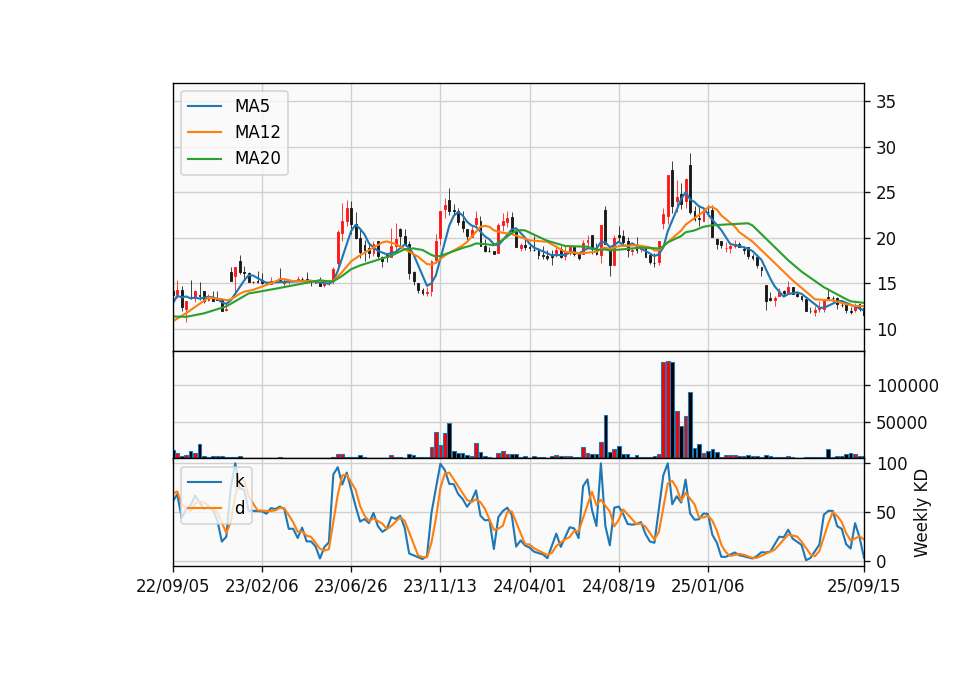Click the KD axis value 50

coord(886,512)
